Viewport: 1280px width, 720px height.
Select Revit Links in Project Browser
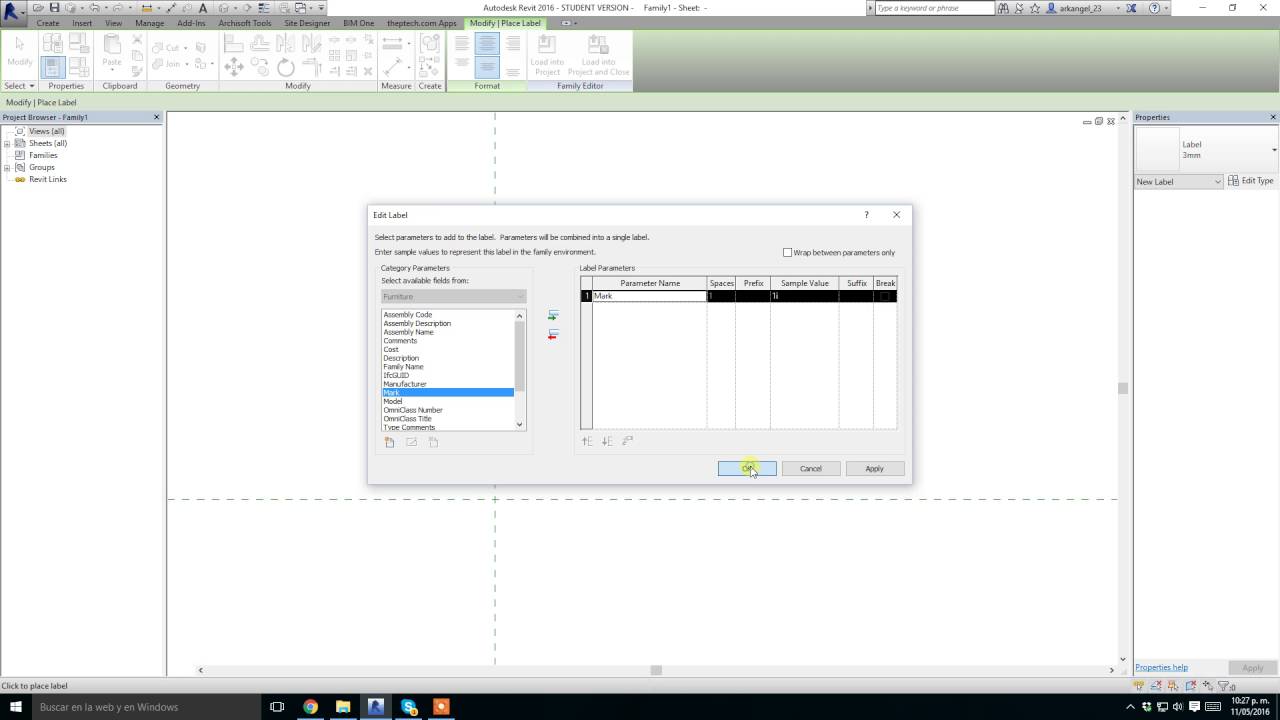[48, 179]
